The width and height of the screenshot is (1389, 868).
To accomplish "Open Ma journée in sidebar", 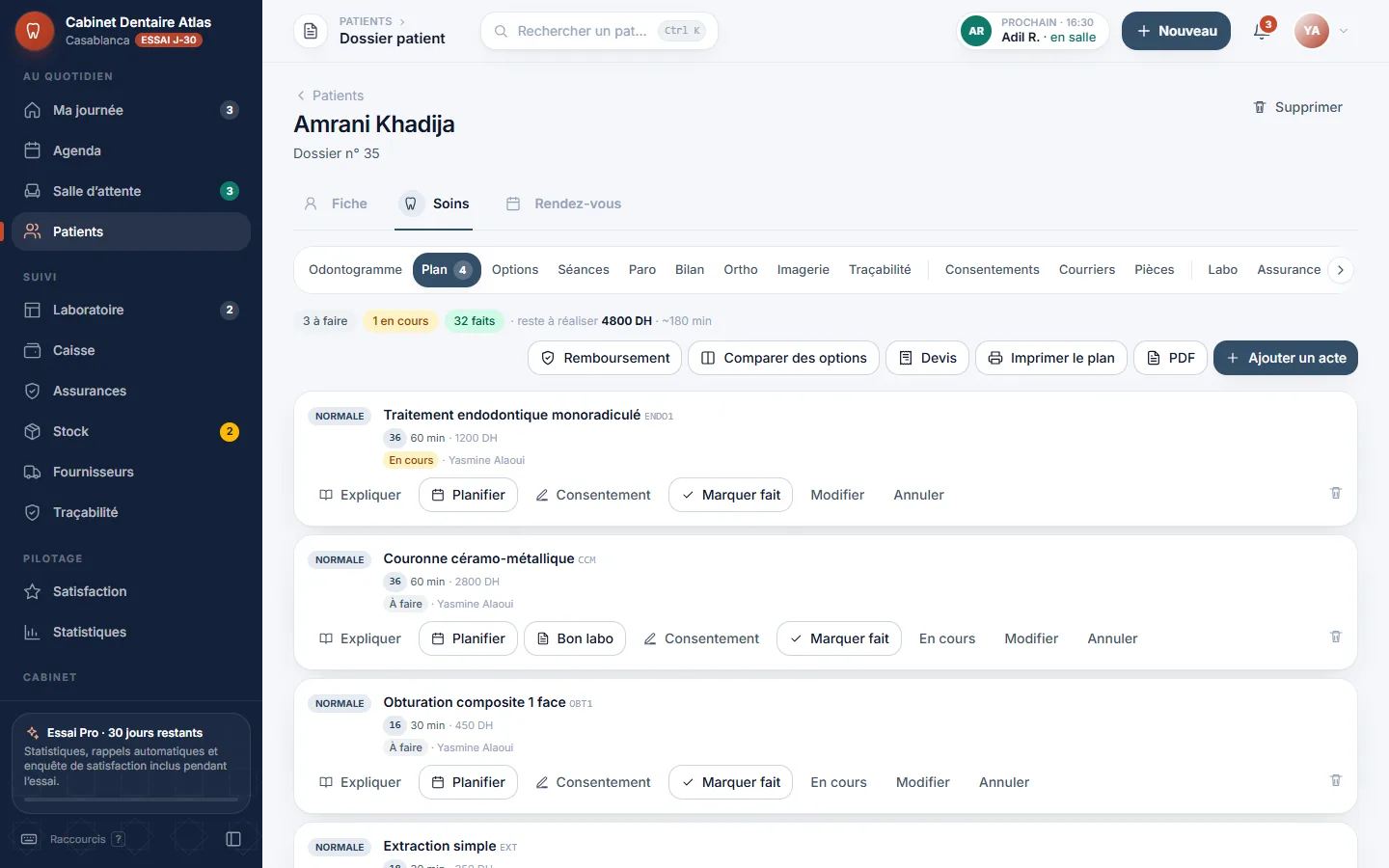I will 131,110.
